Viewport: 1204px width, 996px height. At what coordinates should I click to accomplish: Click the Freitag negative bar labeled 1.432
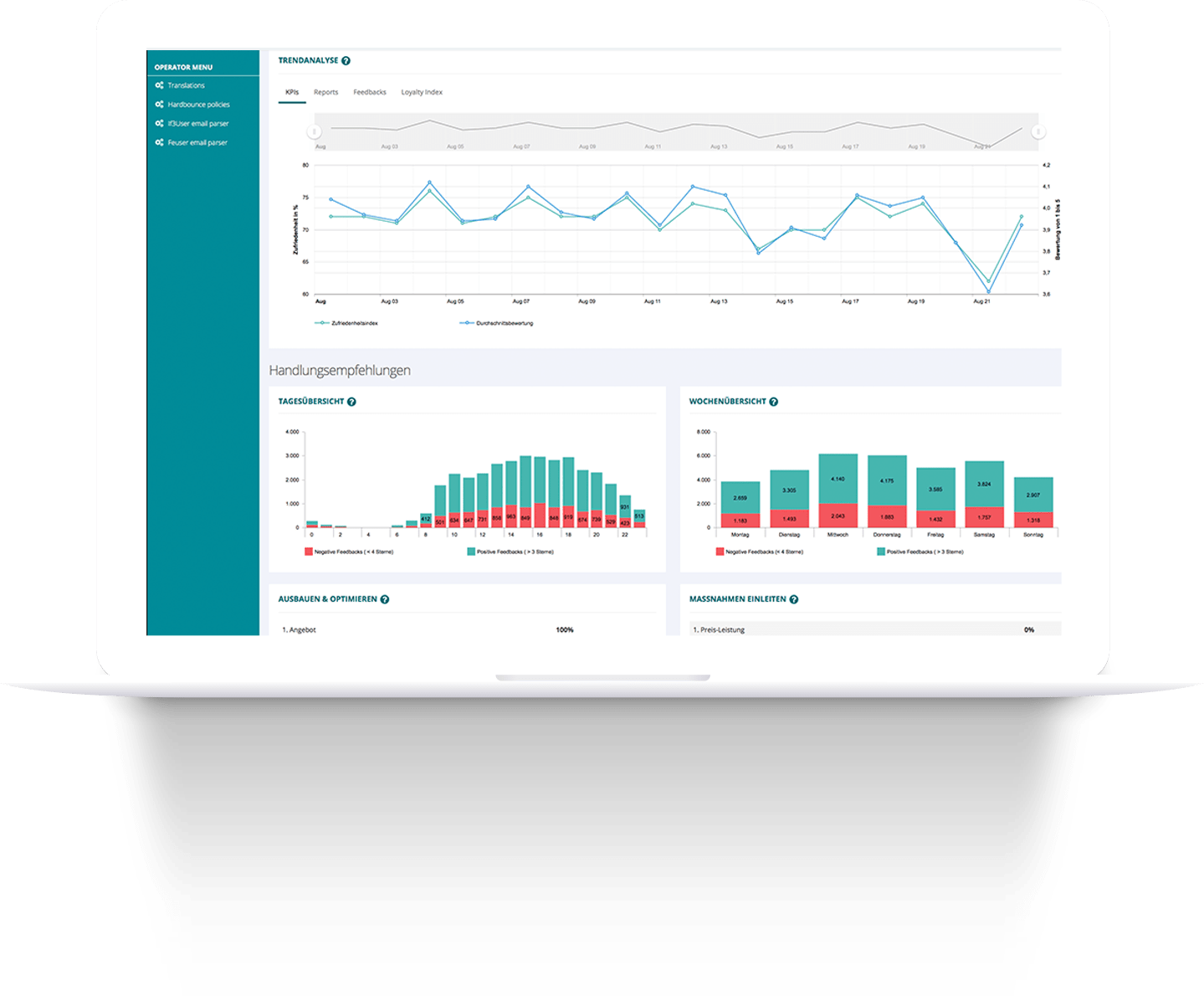pyautogui.click(x=935, y=519)
